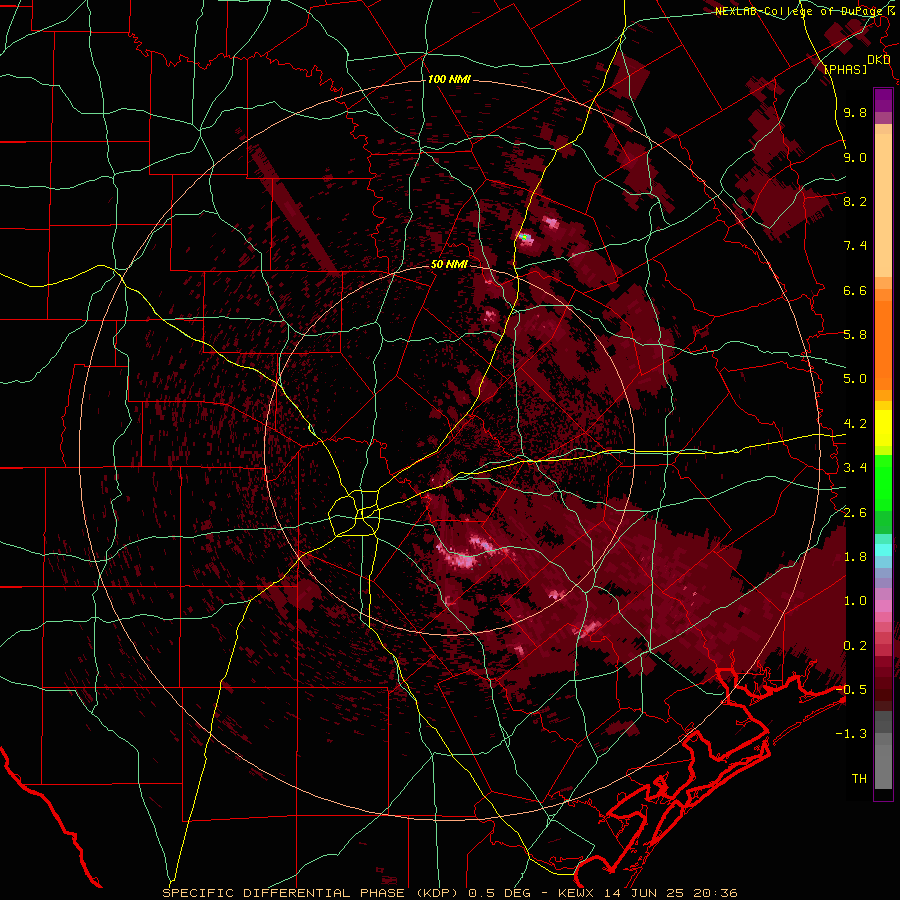900x900 pixels.
Task: Click the 1.8 scale label
Action: pos(855,557)
